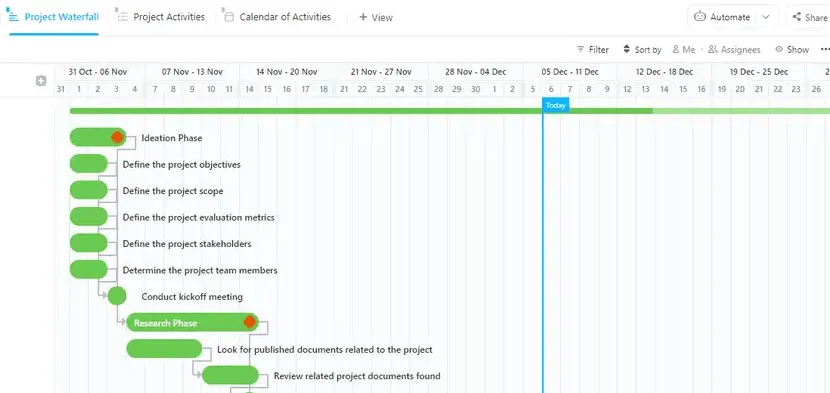The image size is (830, 393).
Task: Select the Research Phase gantt bar
Action: pyautogui.click(x=192, y=323)
